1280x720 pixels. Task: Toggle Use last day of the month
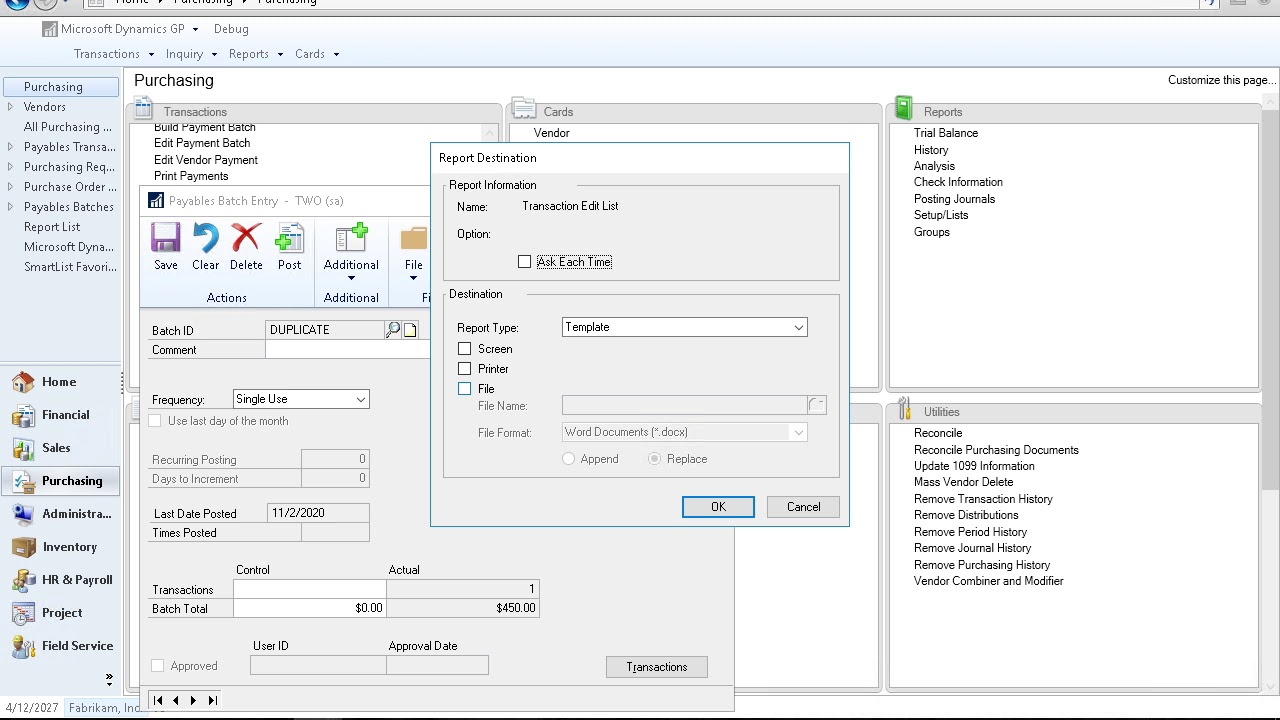155,421
